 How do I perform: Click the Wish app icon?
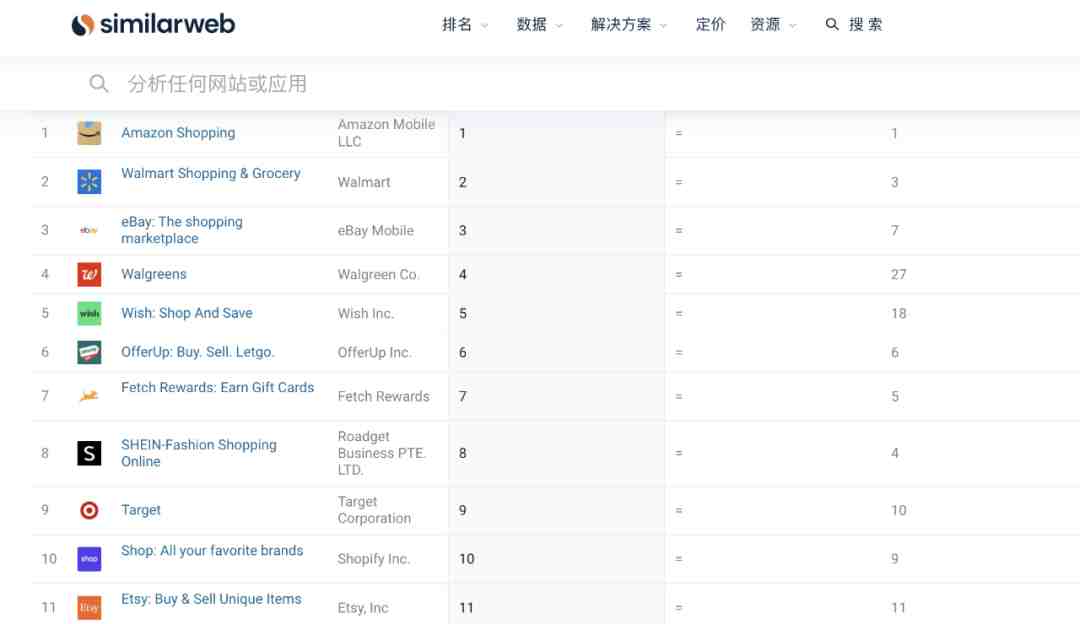click(x=89, y=313)
